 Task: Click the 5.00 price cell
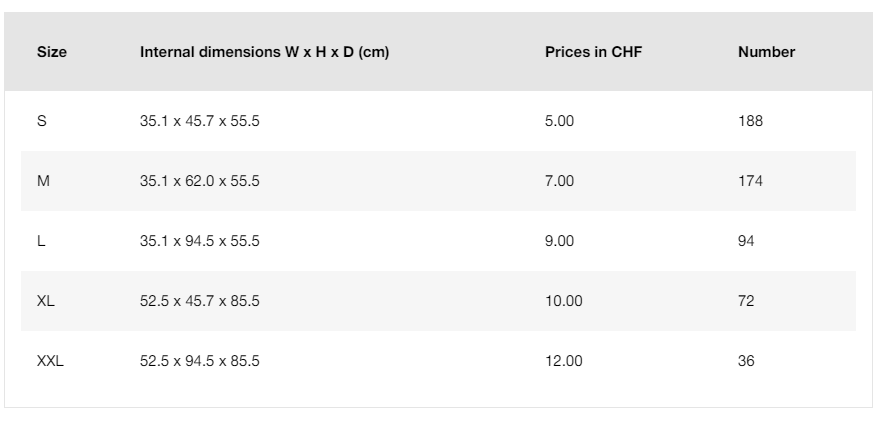tap(560, 121)
